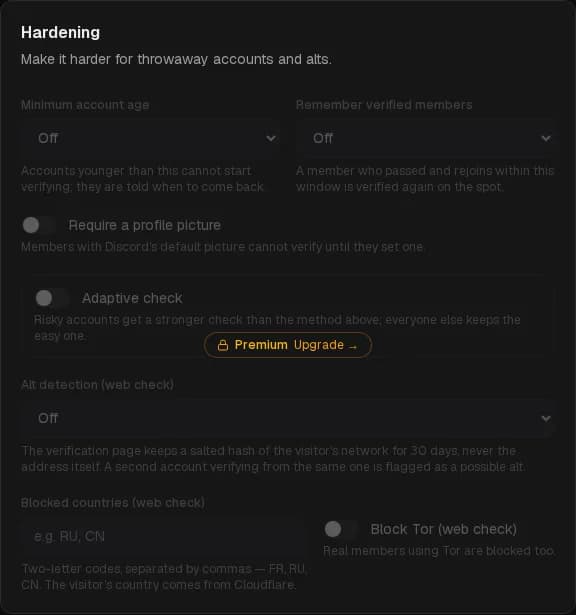Focus the Blocked countries input field
This screenshot has width=576, height=615.
click(164, 536)
